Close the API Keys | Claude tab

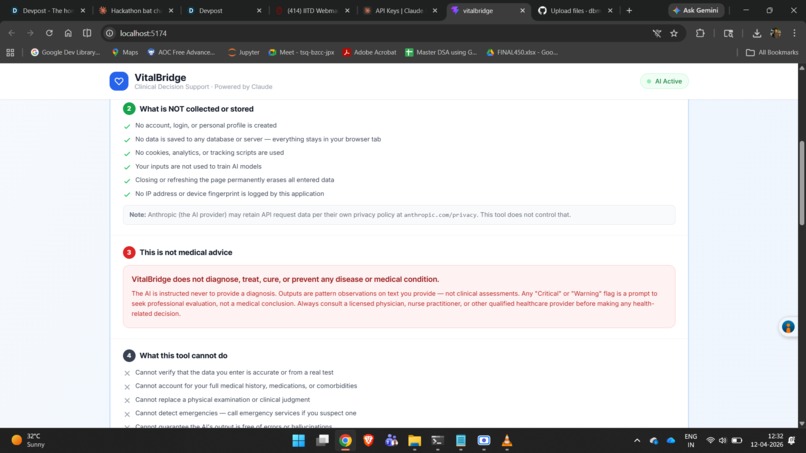(x=435, y=10)
